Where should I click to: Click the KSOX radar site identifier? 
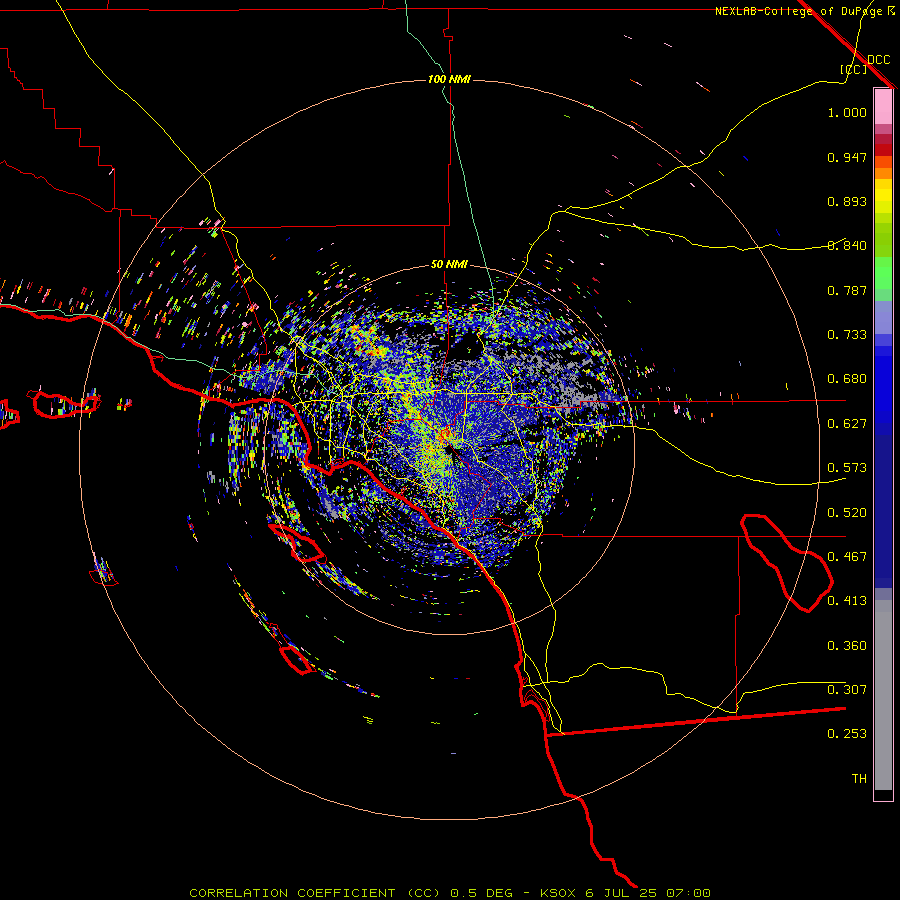tap(558, 893)
